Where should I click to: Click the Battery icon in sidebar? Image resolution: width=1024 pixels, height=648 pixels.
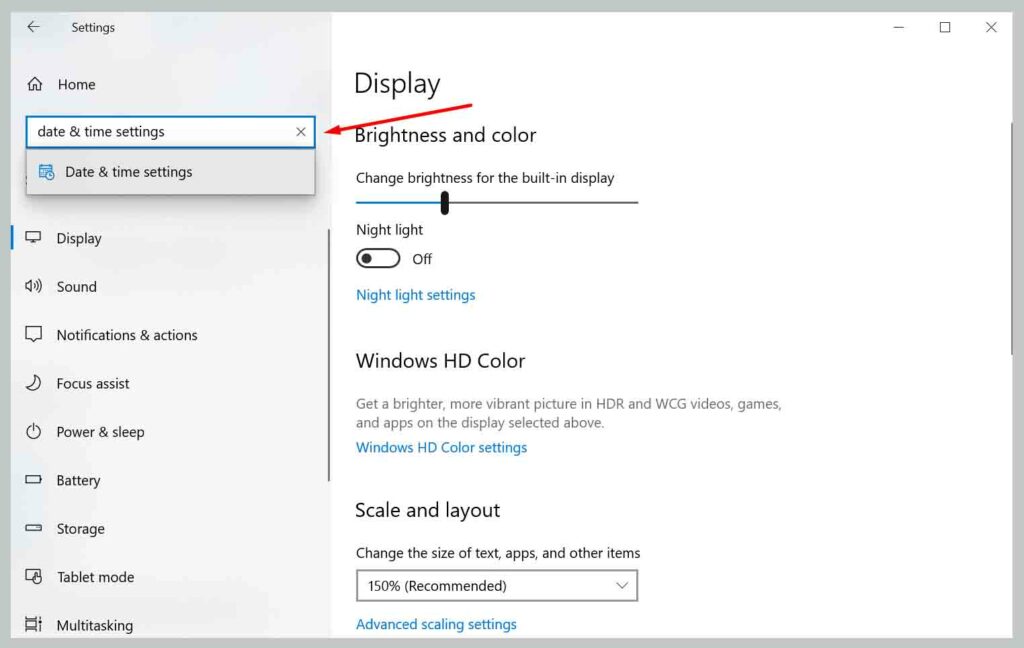tap(34, 480)
